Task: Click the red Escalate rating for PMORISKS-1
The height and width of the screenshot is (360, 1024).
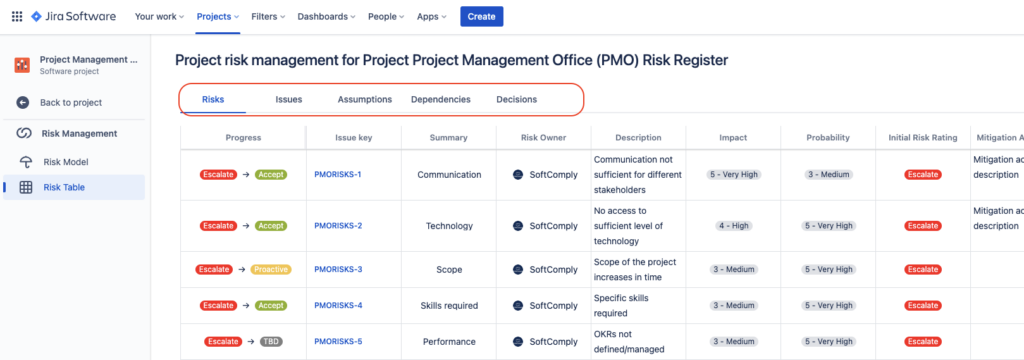Action: (923, 174)
